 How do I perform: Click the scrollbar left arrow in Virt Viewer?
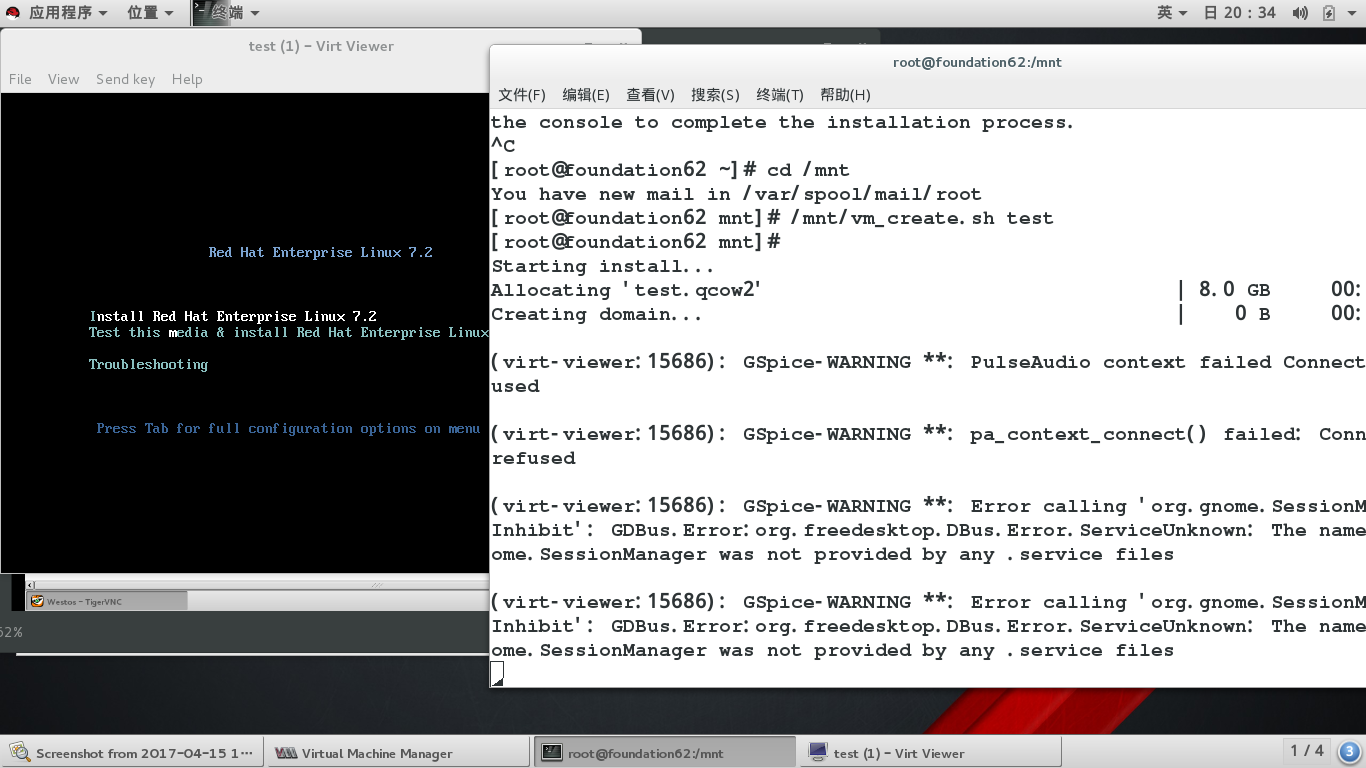(30, 584)
